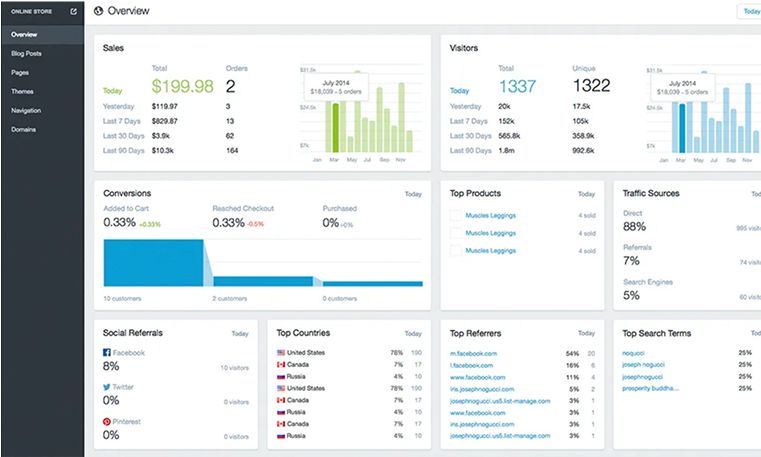This screenshot has width=761, height=457.
Task: Open the Today date range dropdown at top
Action: 749,11
